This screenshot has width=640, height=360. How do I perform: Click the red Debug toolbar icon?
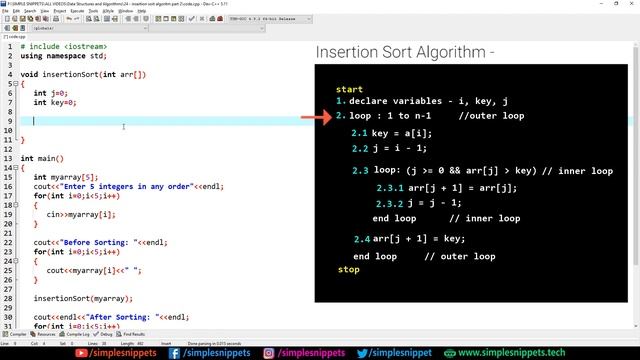click(220, 19)
